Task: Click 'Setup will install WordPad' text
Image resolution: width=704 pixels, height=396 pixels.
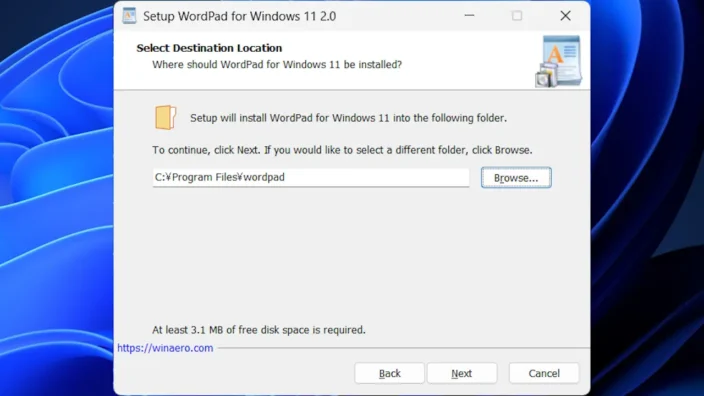Action: (348, 118)
